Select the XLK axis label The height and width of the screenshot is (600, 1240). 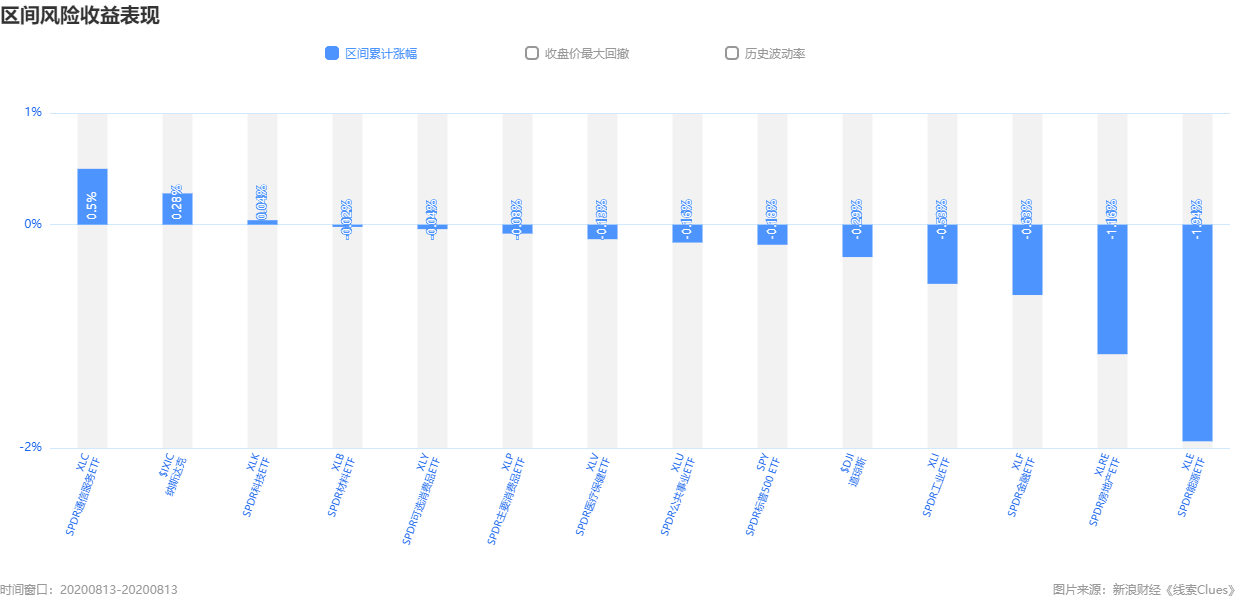[x=256, y=485]
